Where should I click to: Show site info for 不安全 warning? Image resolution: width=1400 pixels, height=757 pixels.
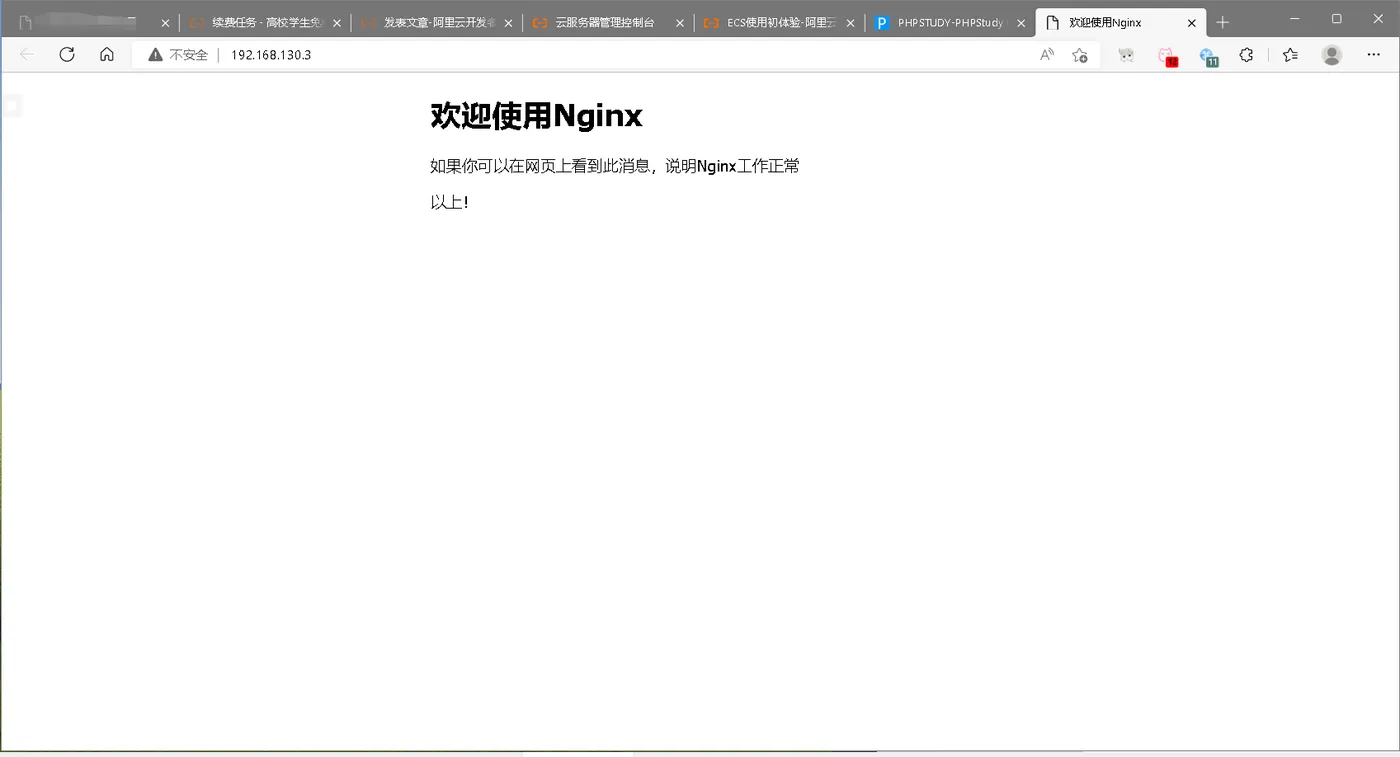[x=178, y=55]
